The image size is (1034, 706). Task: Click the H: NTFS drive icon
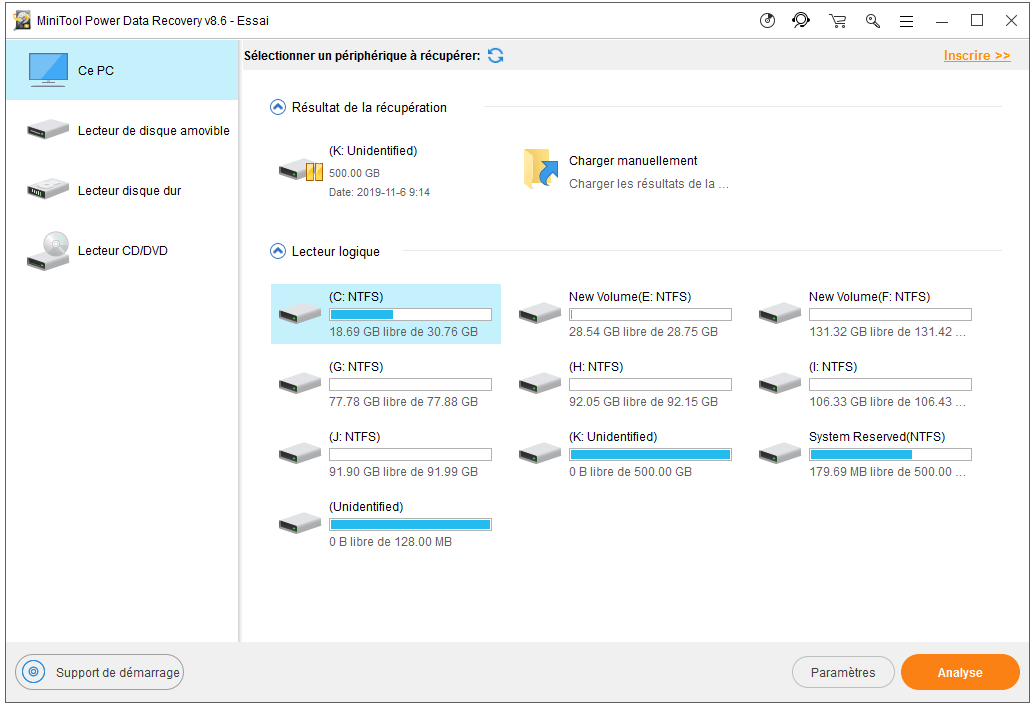coord(539,383)
